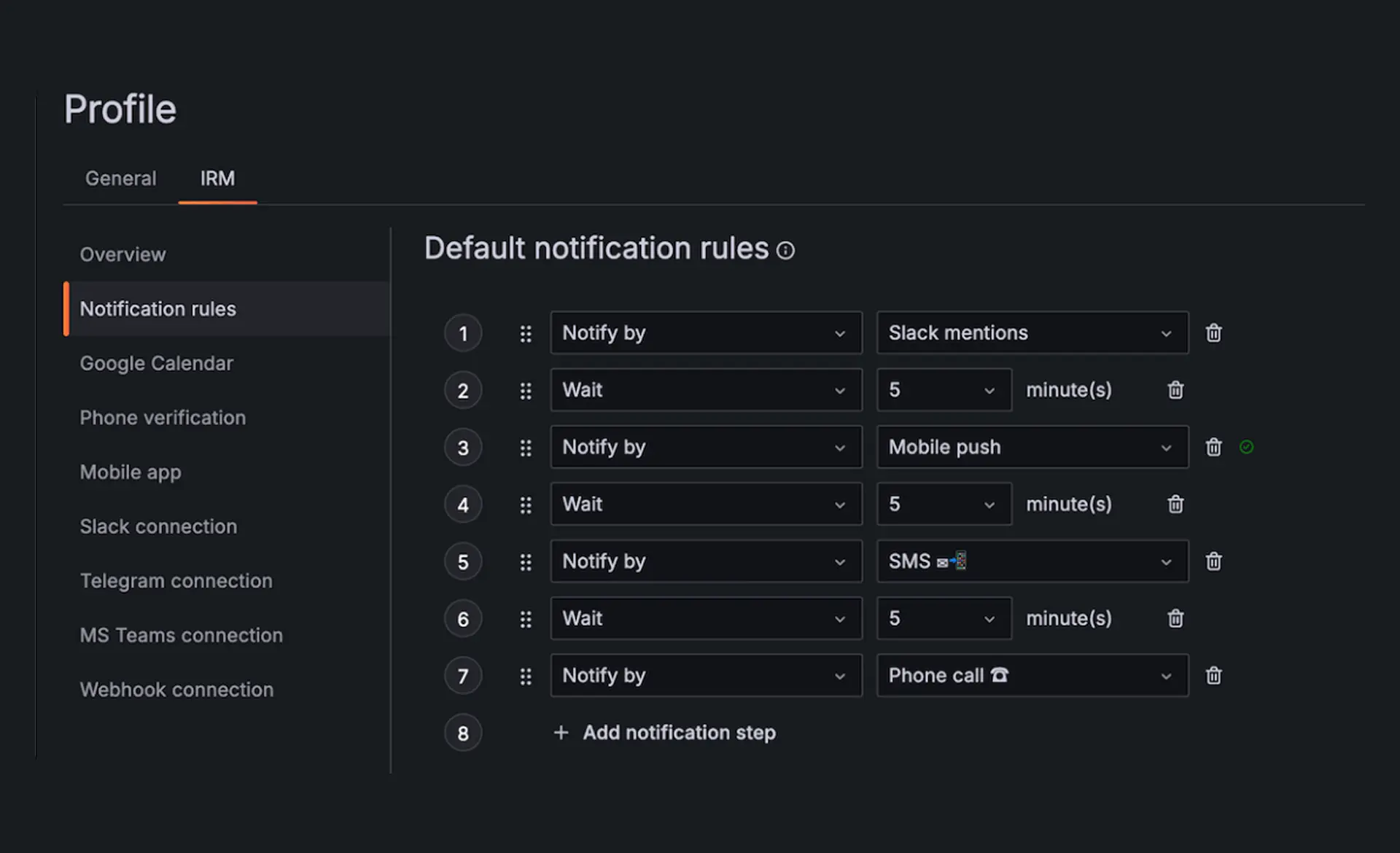
Task: Click the minute(s) label on step 6
Action: [1069, 619]
